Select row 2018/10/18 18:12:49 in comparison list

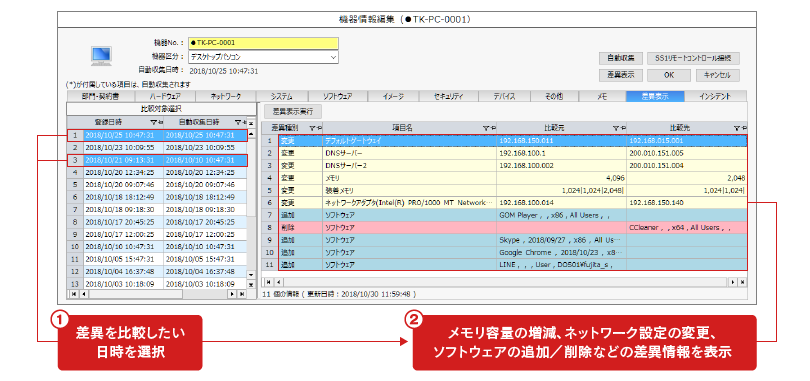tap(157, 197)
